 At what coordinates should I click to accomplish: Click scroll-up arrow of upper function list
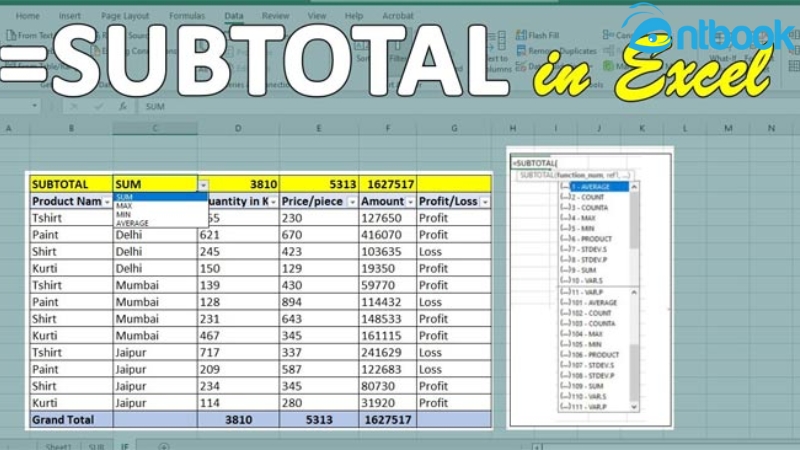[634, 187]
